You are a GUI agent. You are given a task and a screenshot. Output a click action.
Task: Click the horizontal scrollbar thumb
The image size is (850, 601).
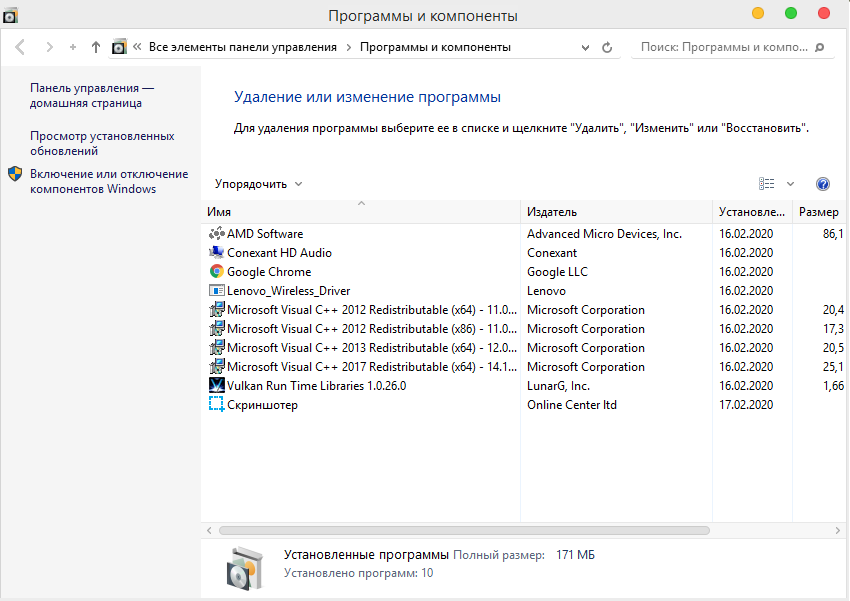[464, 531]
